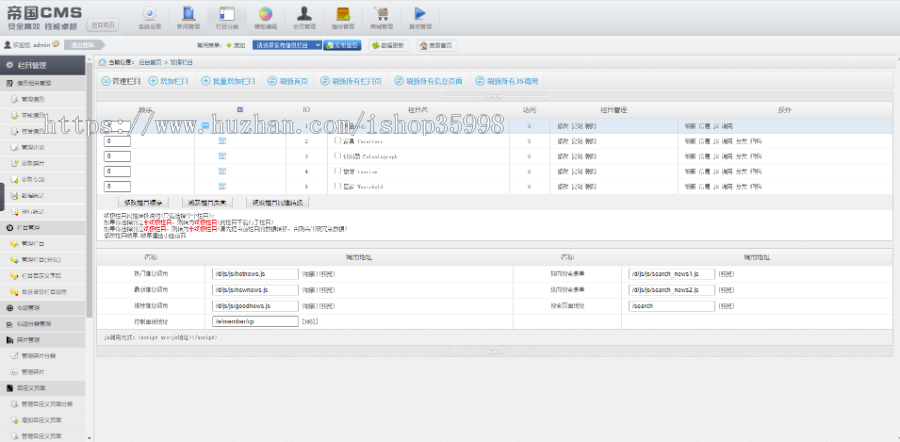The width and height of the screenshot is (900, 442).
Task: Click the 栏目分类 column category icon
Action: click(226, 16)
